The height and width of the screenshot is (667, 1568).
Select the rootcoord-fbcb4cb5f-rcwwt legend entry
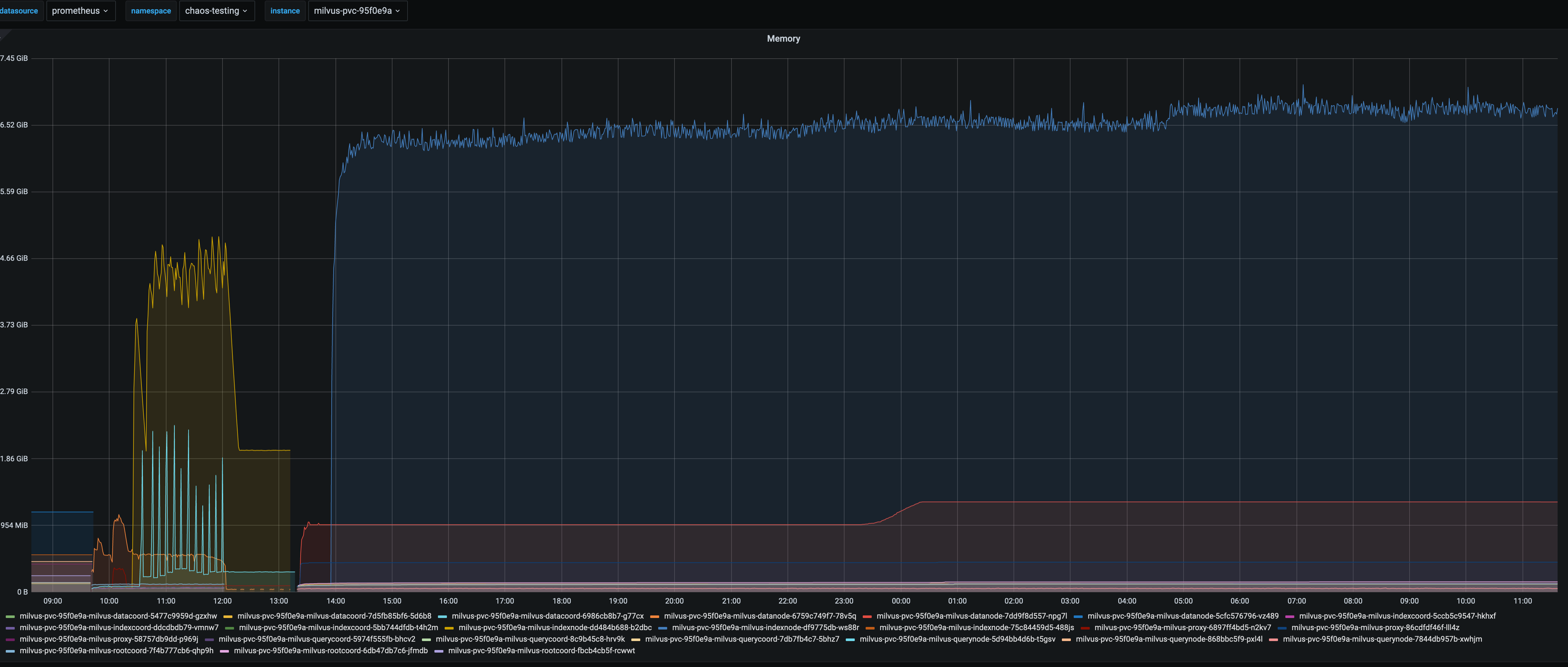542,651
